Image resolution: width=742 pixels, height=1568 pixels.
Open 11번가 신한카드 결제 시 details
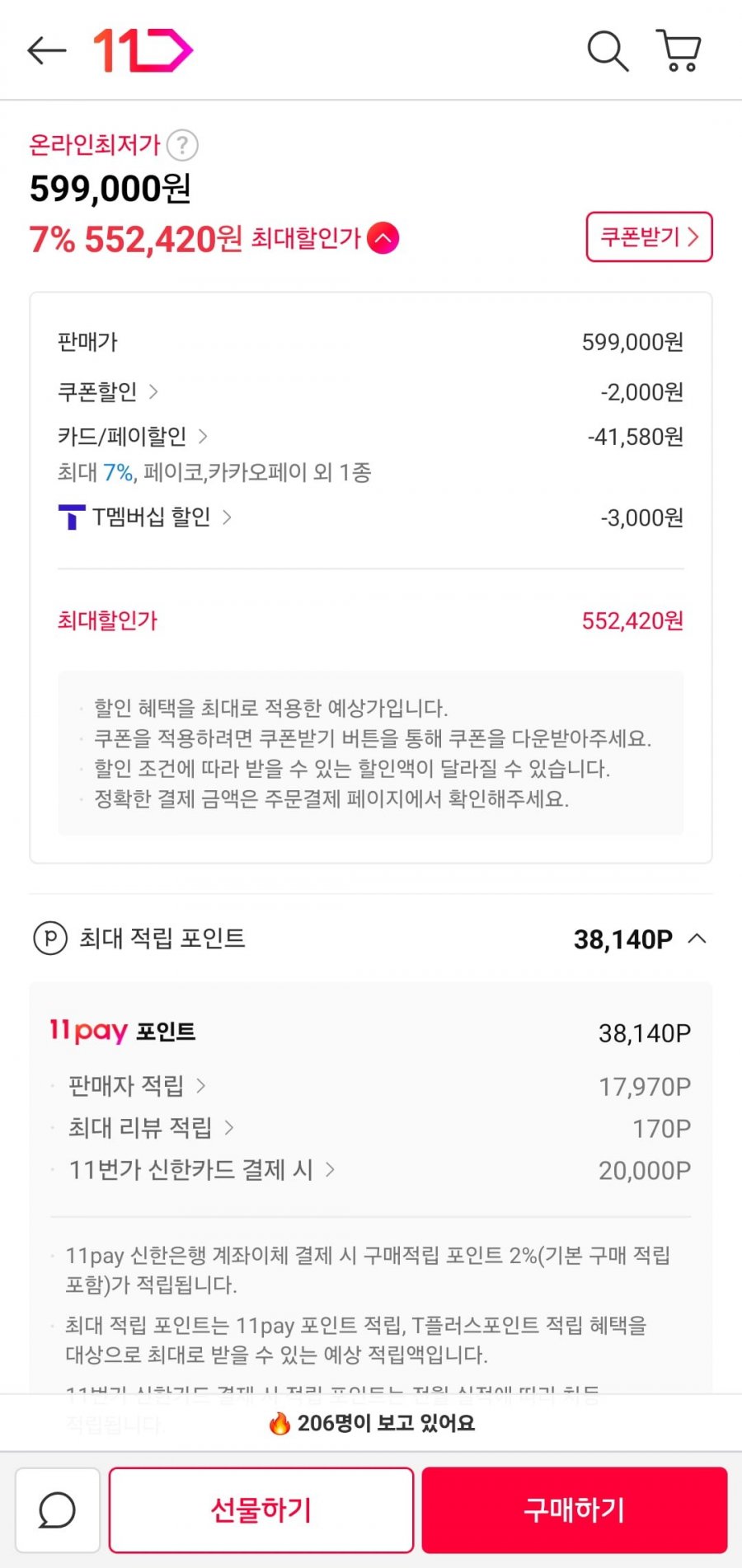pyautogui.click(x=201, y=1170)
